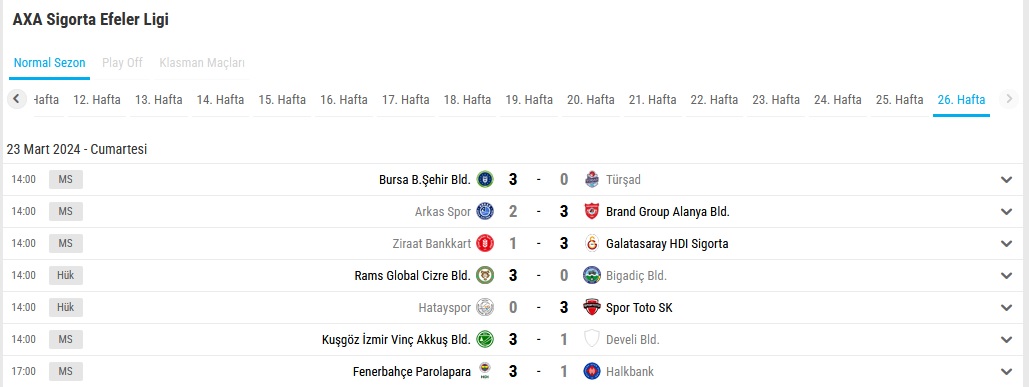Image resolution: width=1029 pixels, height=387 pixels.
Task: Open the Klasman Maçları tab
Action: [x=202, y=63]
